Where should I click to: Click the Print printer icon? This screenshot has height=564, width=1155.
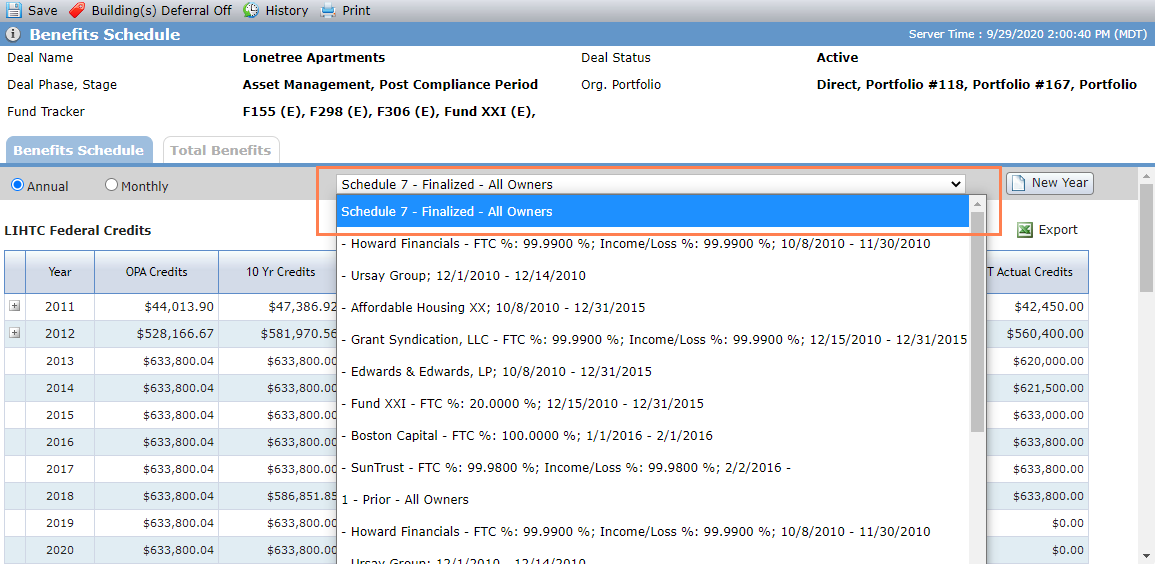click(x=329, y=10)
